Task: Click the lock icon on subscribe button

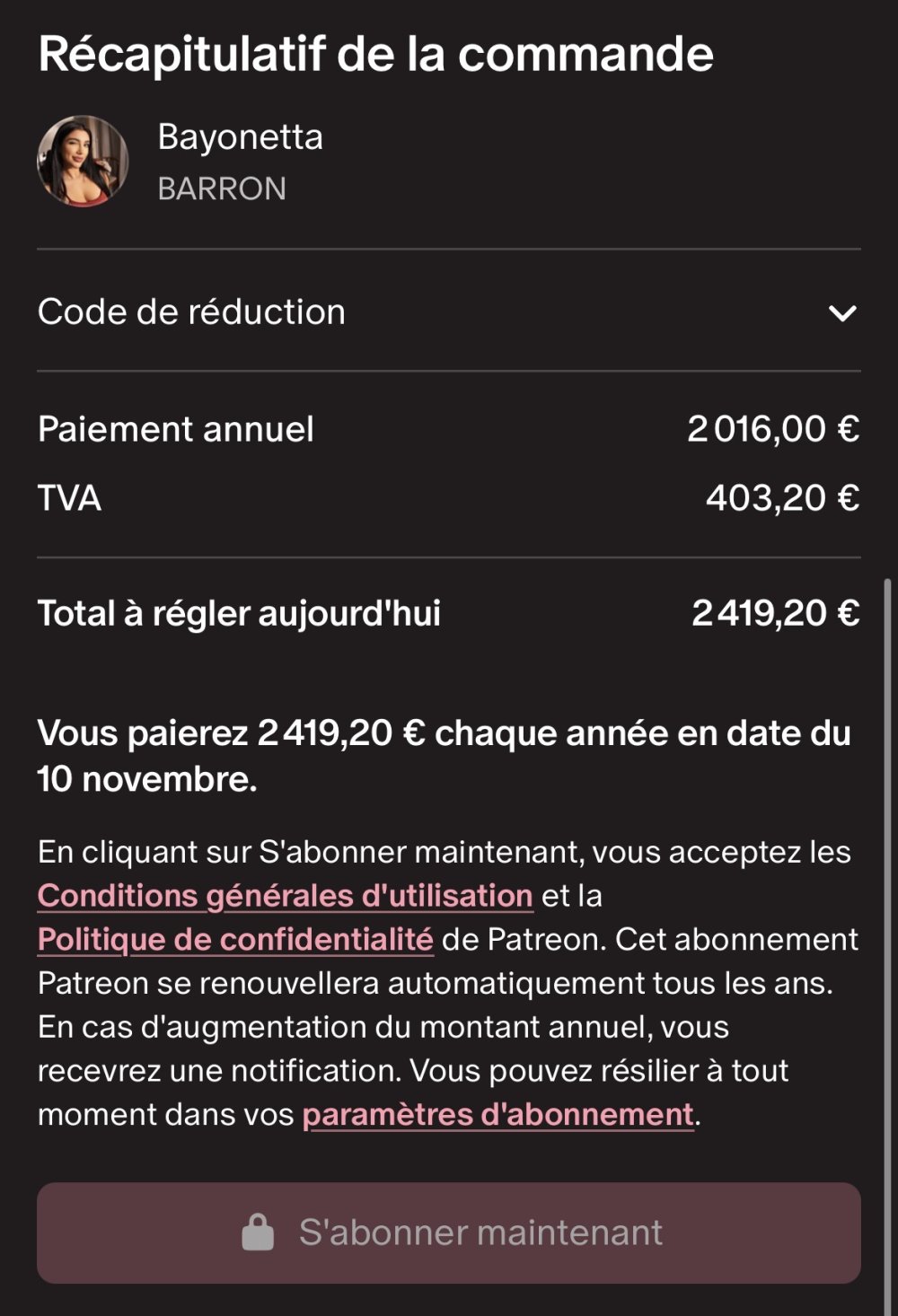Action: [258, 1233]
